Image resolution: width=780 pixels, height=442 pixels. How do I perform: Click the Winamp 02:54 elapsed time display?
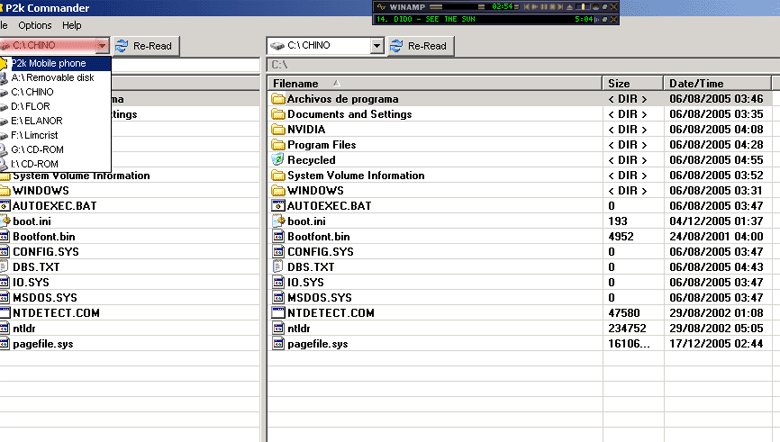coord(502,7)
